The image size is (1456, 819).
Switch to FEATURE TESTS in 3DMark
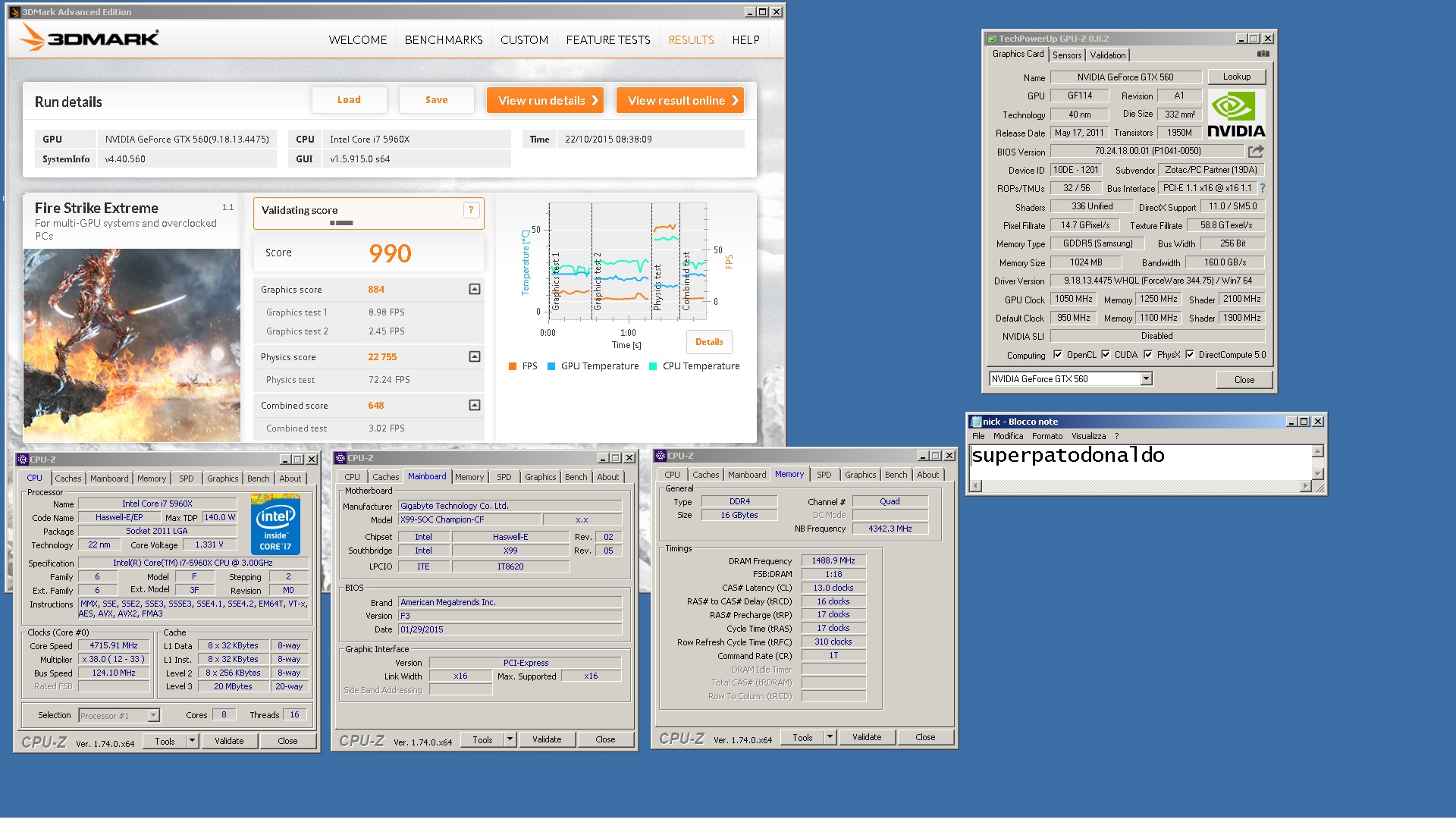608,39
